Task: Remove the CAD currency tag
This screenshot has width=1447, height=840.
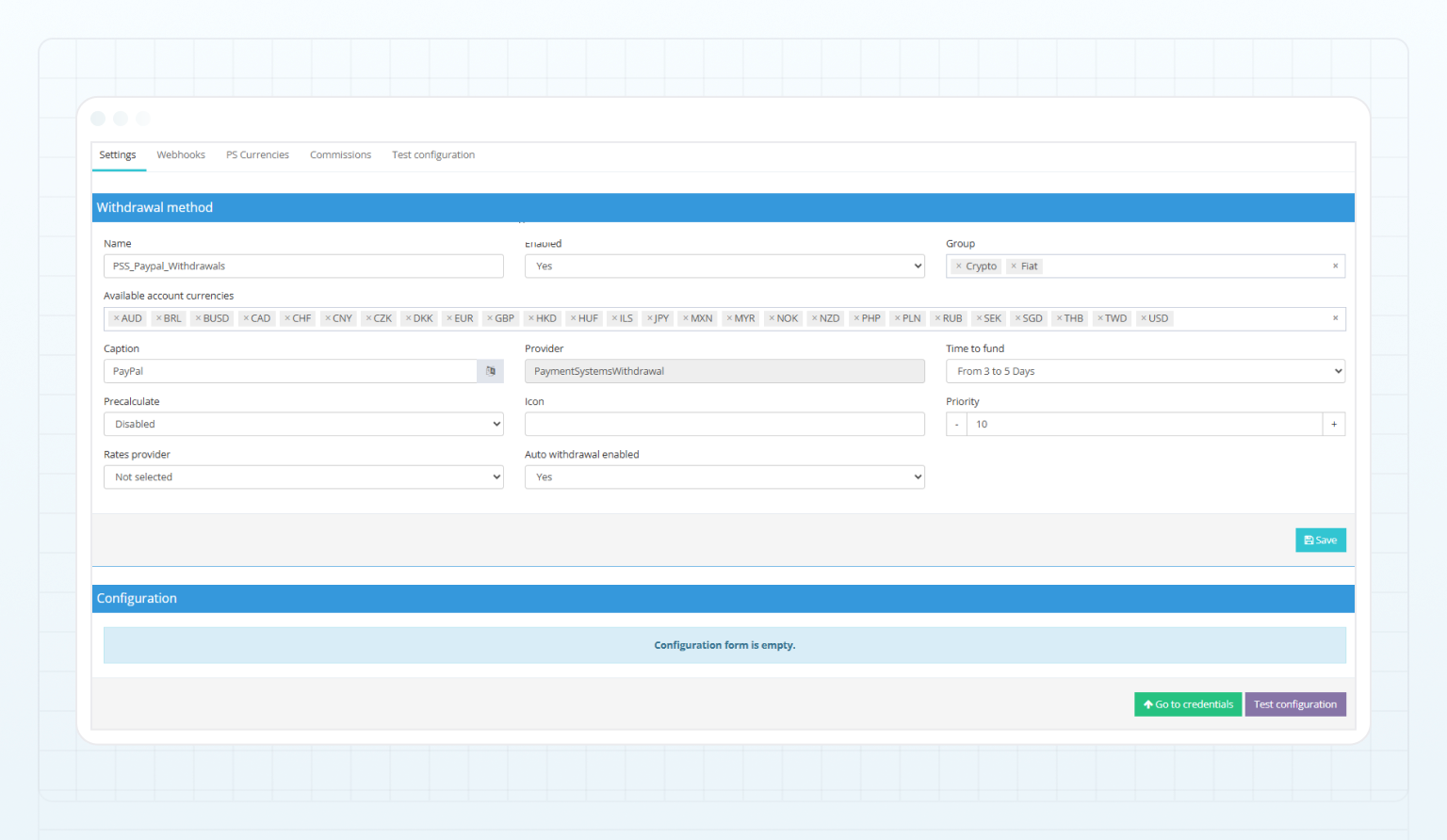Action: tap(246, 318)
